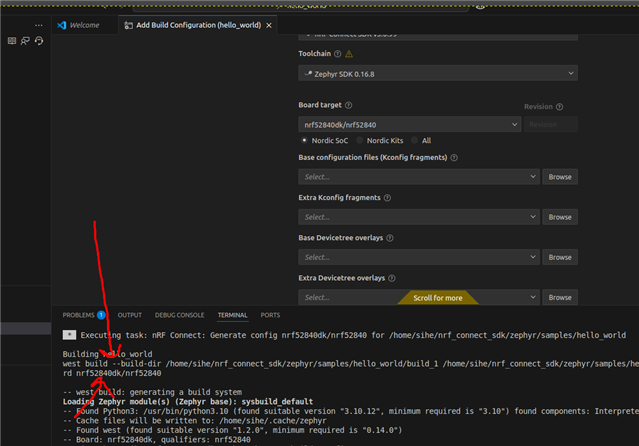Click the Board target label
Image resolution: width=639 pixels, height=446 pixels.
click(320, 105)
